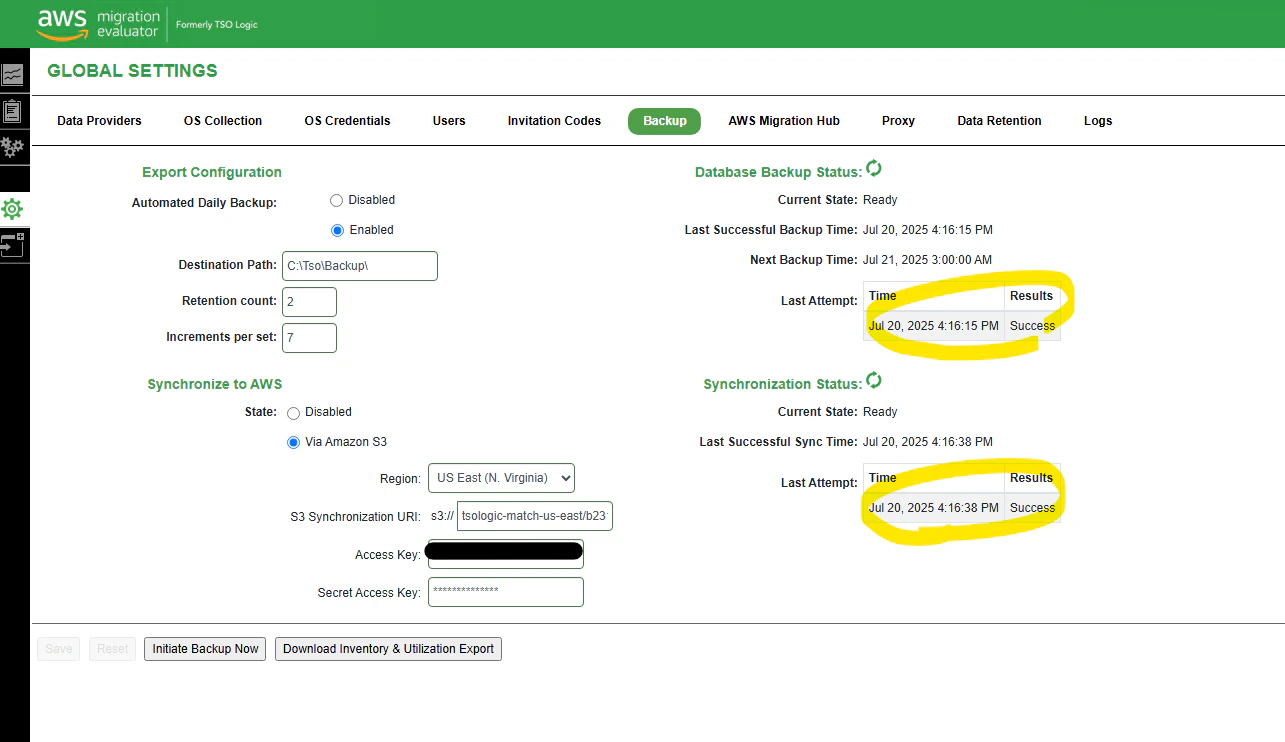
Task: Click the GLOBAL SETTINGS heading
Action: click(132, 71)
